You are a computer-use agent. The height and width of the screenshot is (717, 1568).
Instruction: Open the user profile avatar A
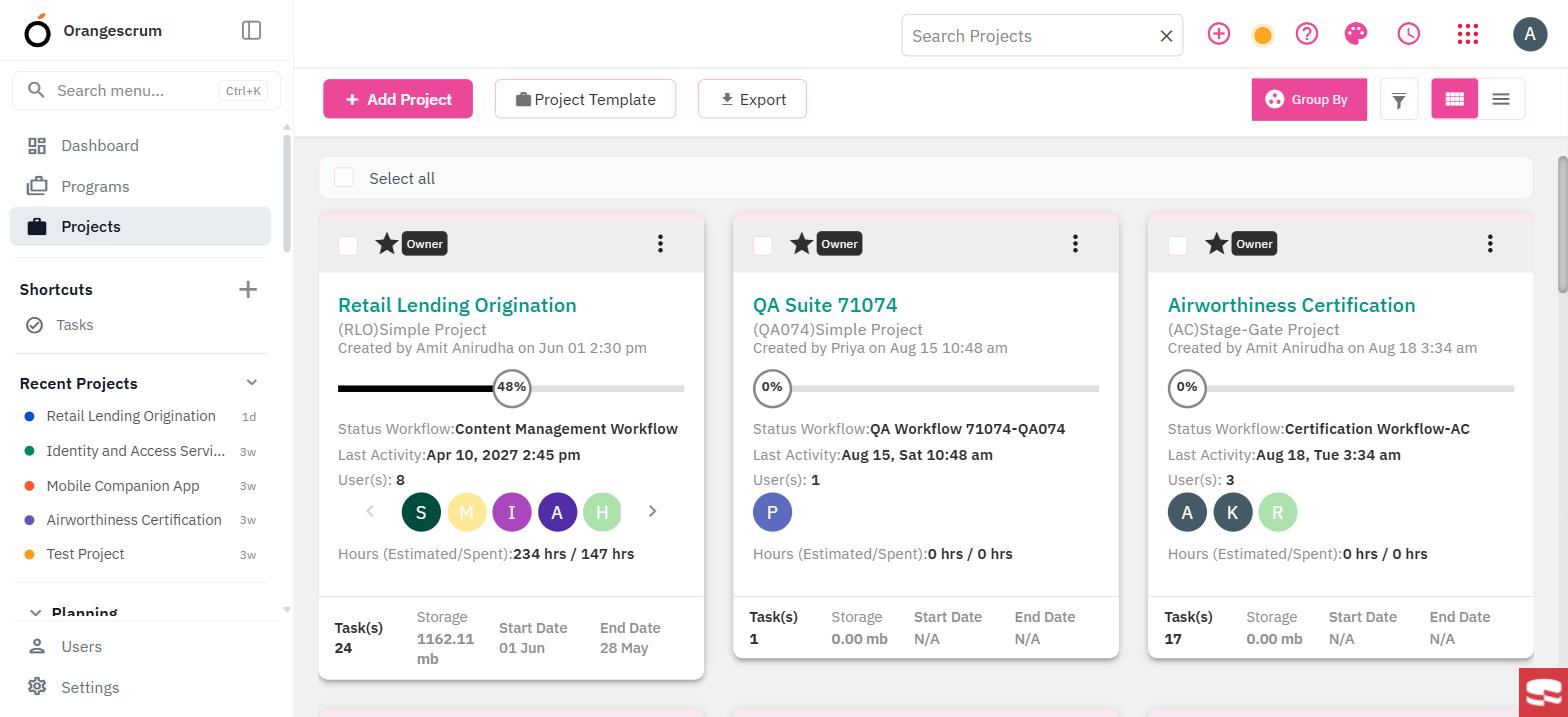[1530, 34]
